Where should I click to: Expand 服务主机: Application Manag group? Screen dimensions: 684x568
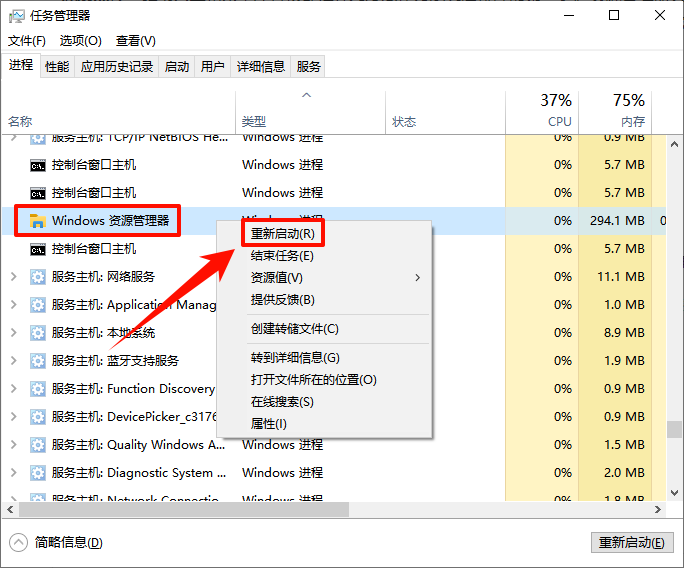click(14, 305)
